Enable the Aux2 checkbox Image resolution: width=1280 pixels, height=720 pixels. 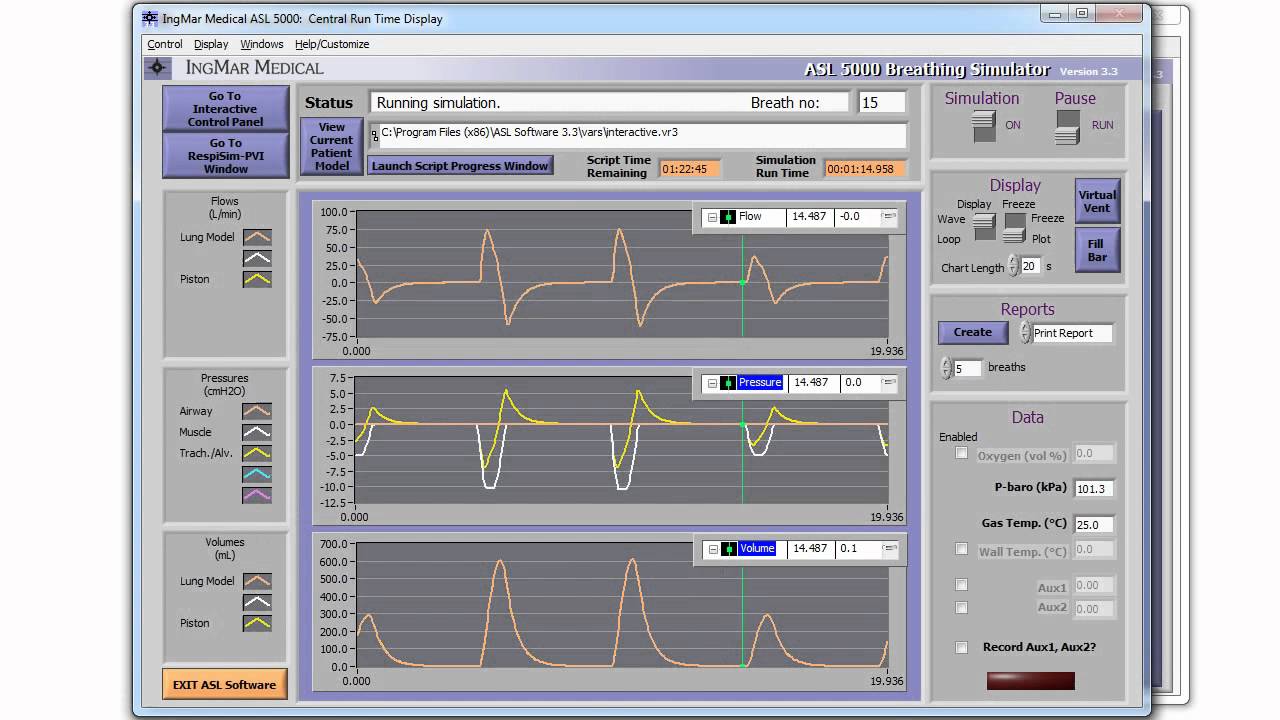tap(962, 608)
